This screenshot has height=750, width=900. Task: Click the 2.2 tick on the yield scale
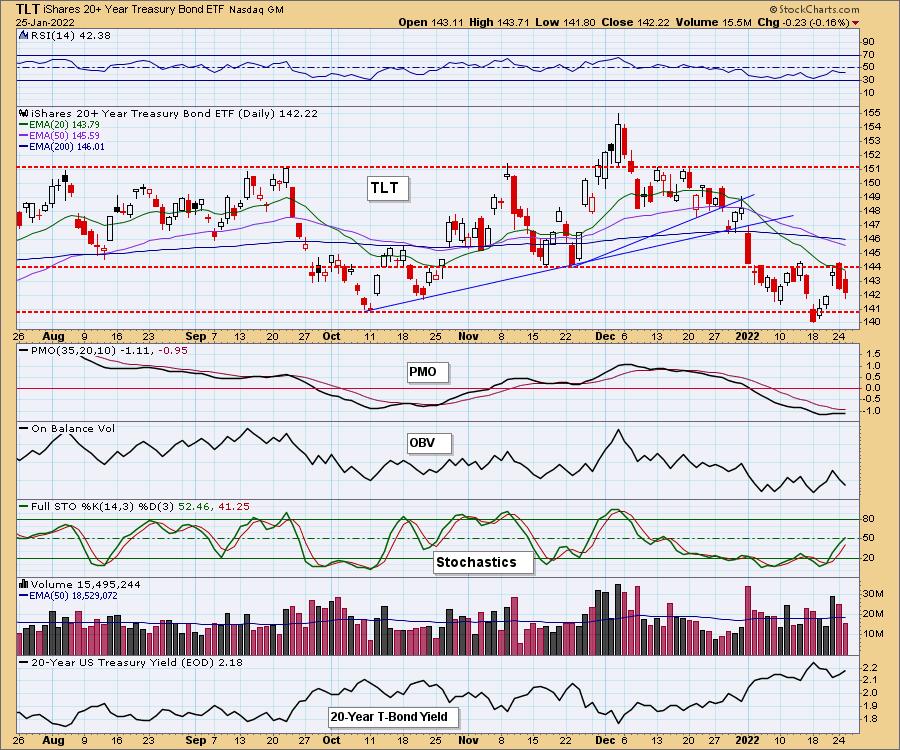pyautogui.click(x=869, y=667)
